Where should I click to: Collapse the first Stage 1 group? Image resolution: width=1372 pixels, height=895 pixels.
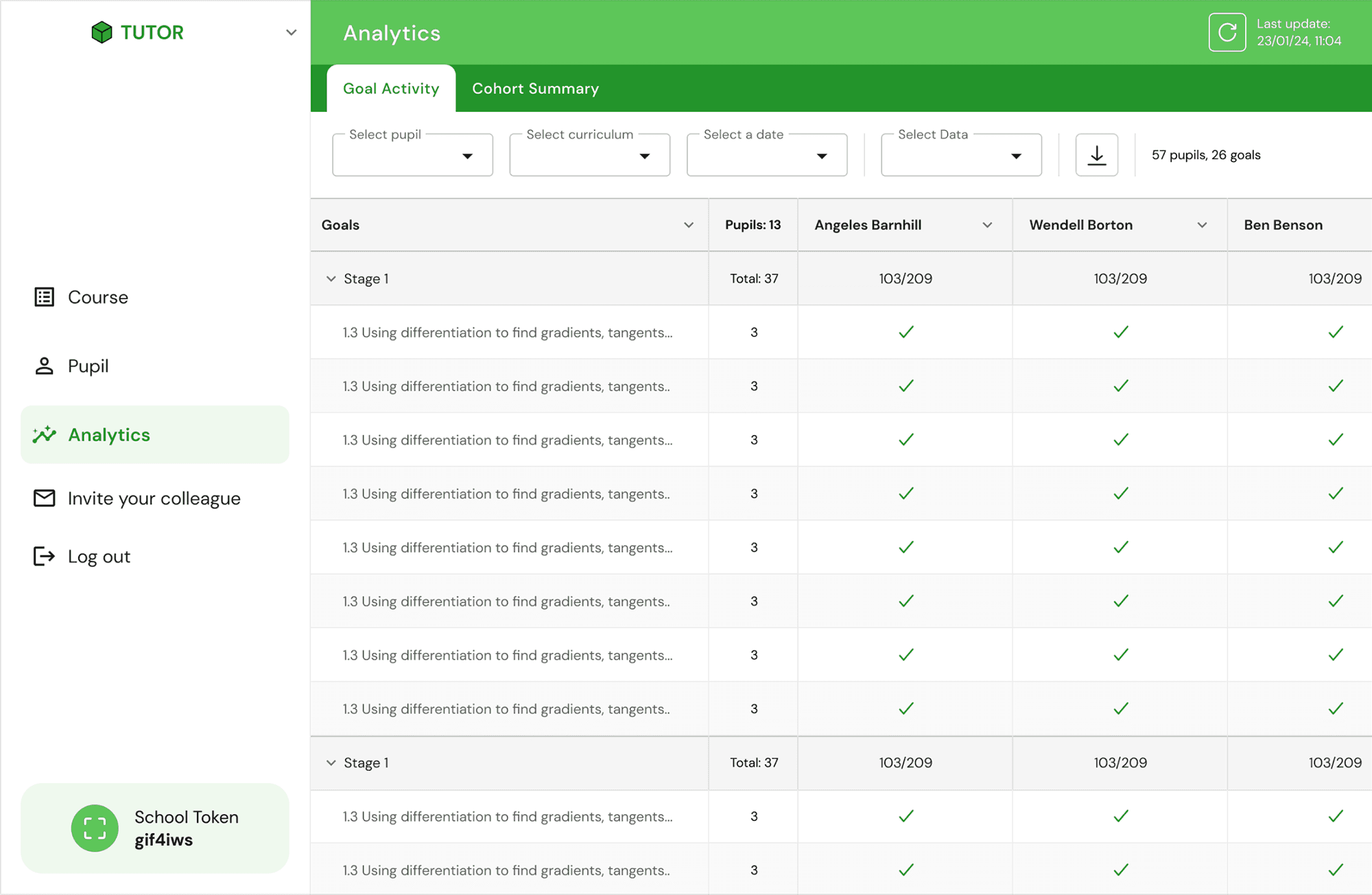[x=331, y=279]
